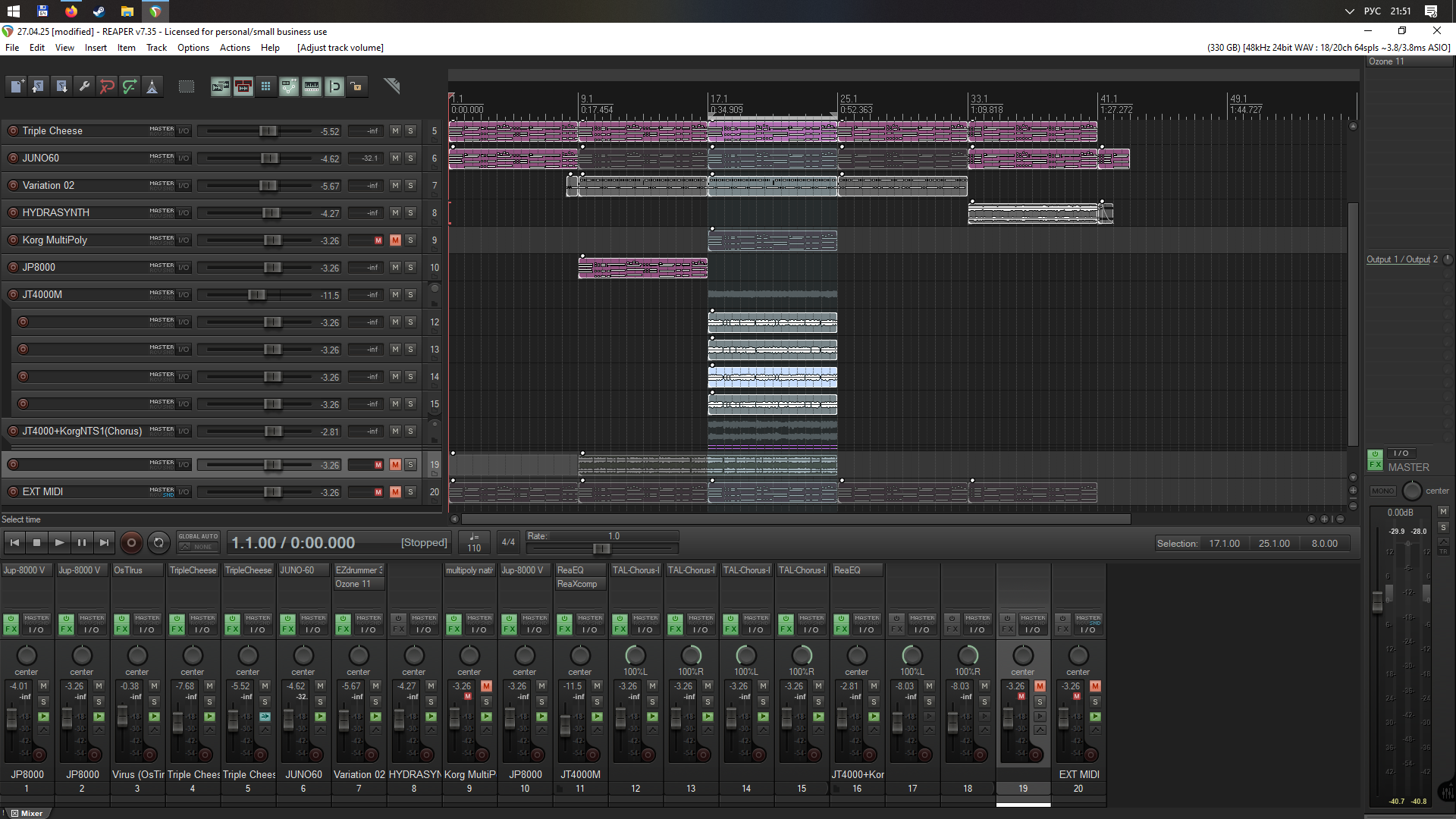Open the 4/4 time signature selector
The width and height of the screenshot is (1456, 819).
tap(508, 542)
